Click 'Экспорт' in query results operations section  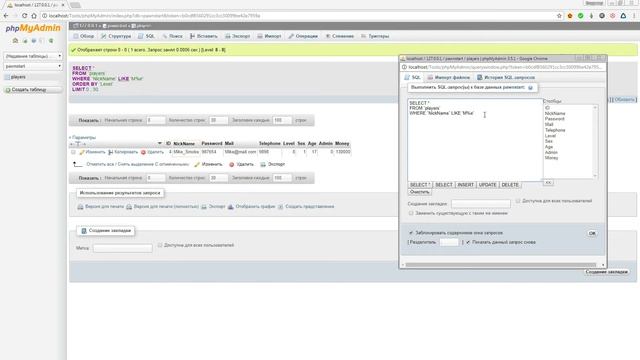coord(213,207)
